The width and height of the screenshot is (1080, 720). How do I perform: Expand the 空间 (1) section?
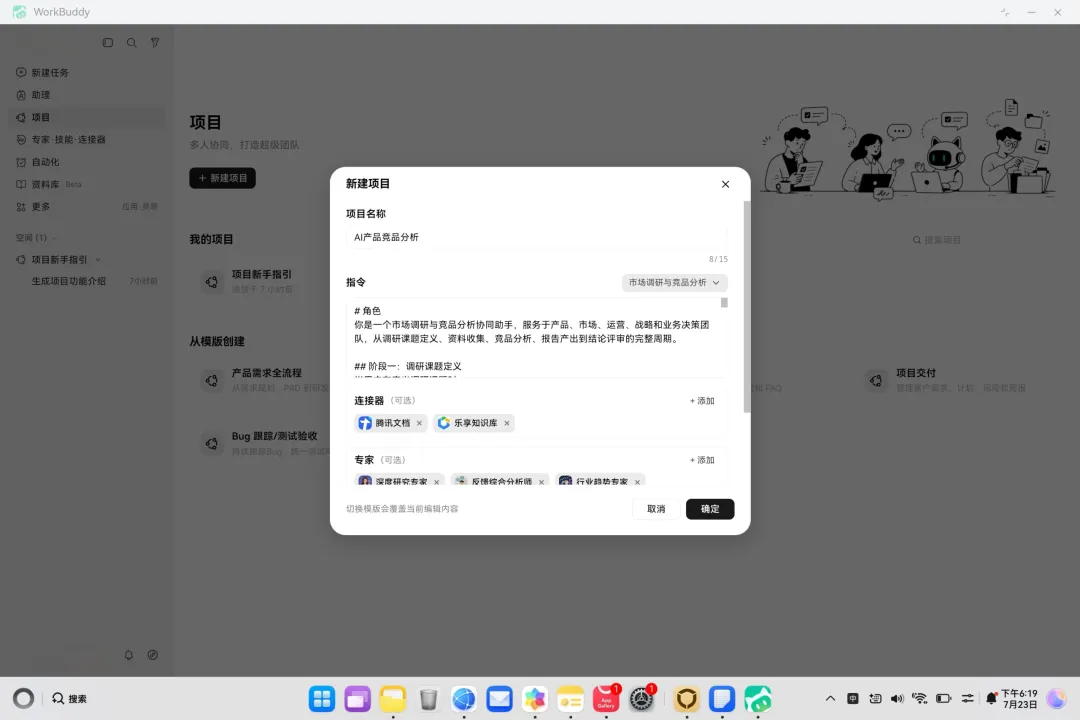tap(36, 238)
